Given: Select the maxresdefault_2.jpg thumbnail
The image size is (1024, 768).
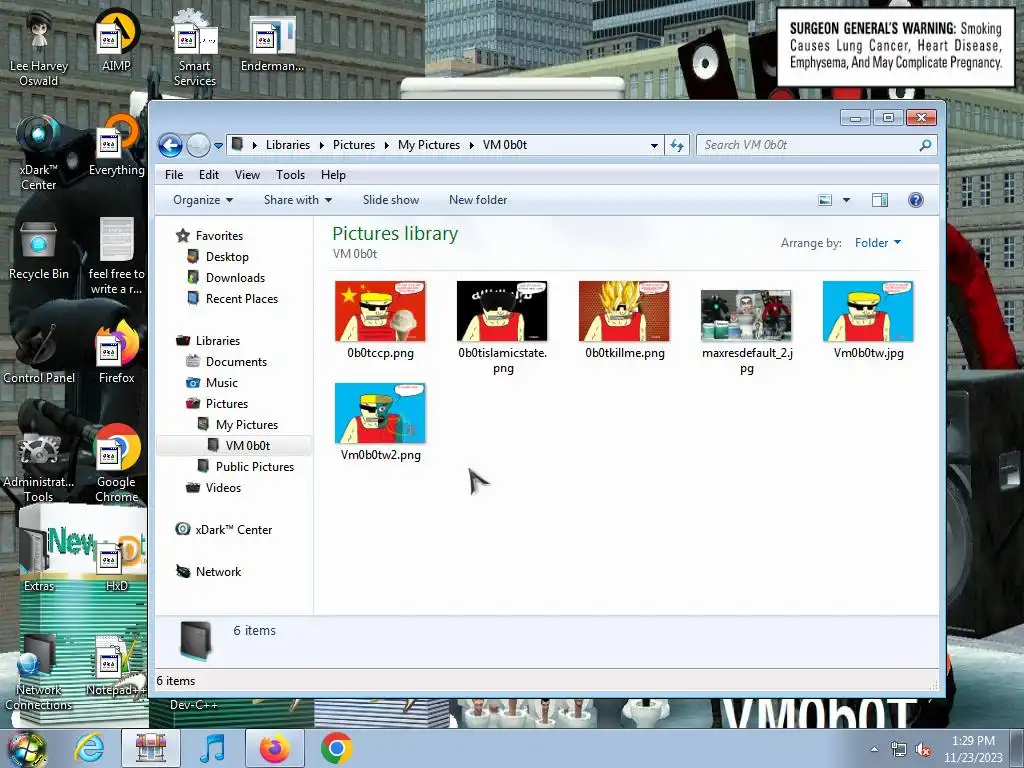Looking at the screenshot, I should click(x=746, y=316).
